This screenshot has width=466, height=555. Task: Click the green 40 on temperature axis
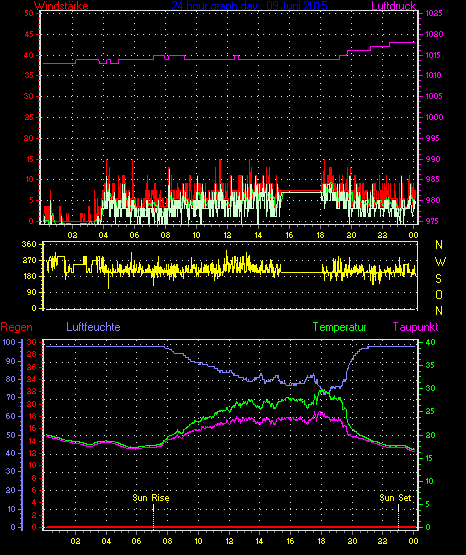pyautogui.click(x=430, y=342)
